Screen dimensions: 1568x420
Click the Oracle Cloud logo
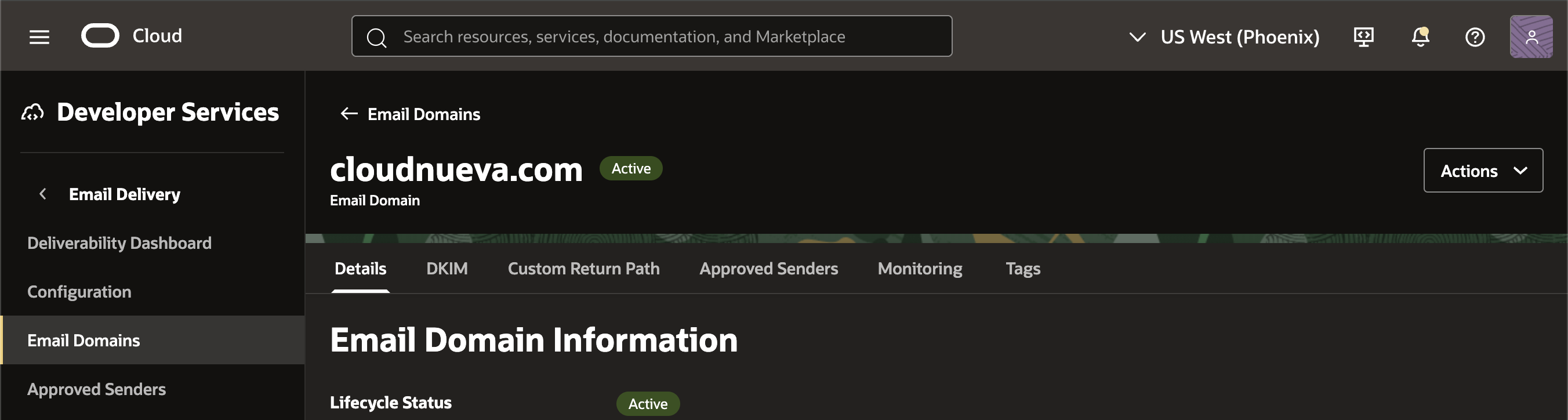[x=100, y=36]
